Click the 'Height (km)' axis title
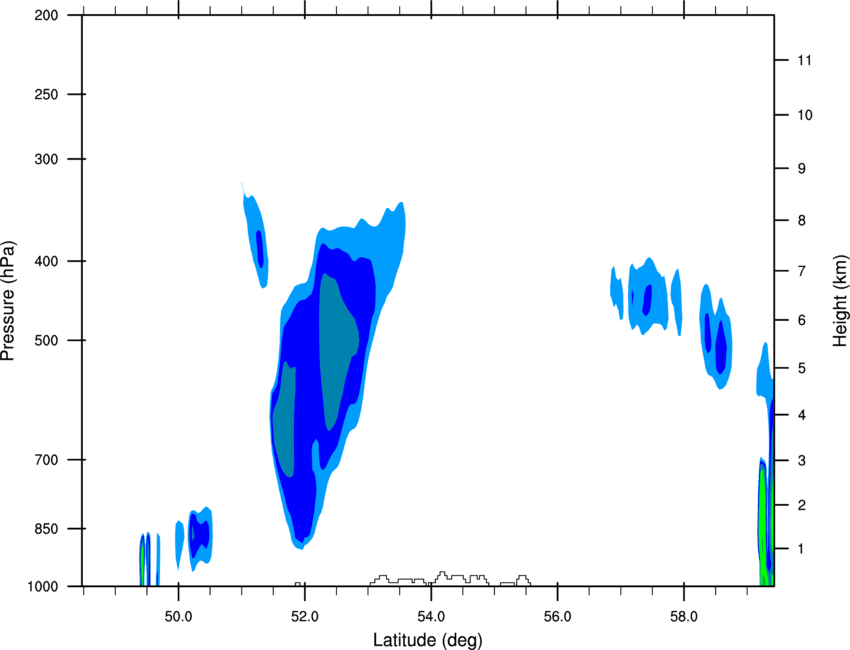The height and width of the screenshot is (650, 850). click(x=840, y=300)
